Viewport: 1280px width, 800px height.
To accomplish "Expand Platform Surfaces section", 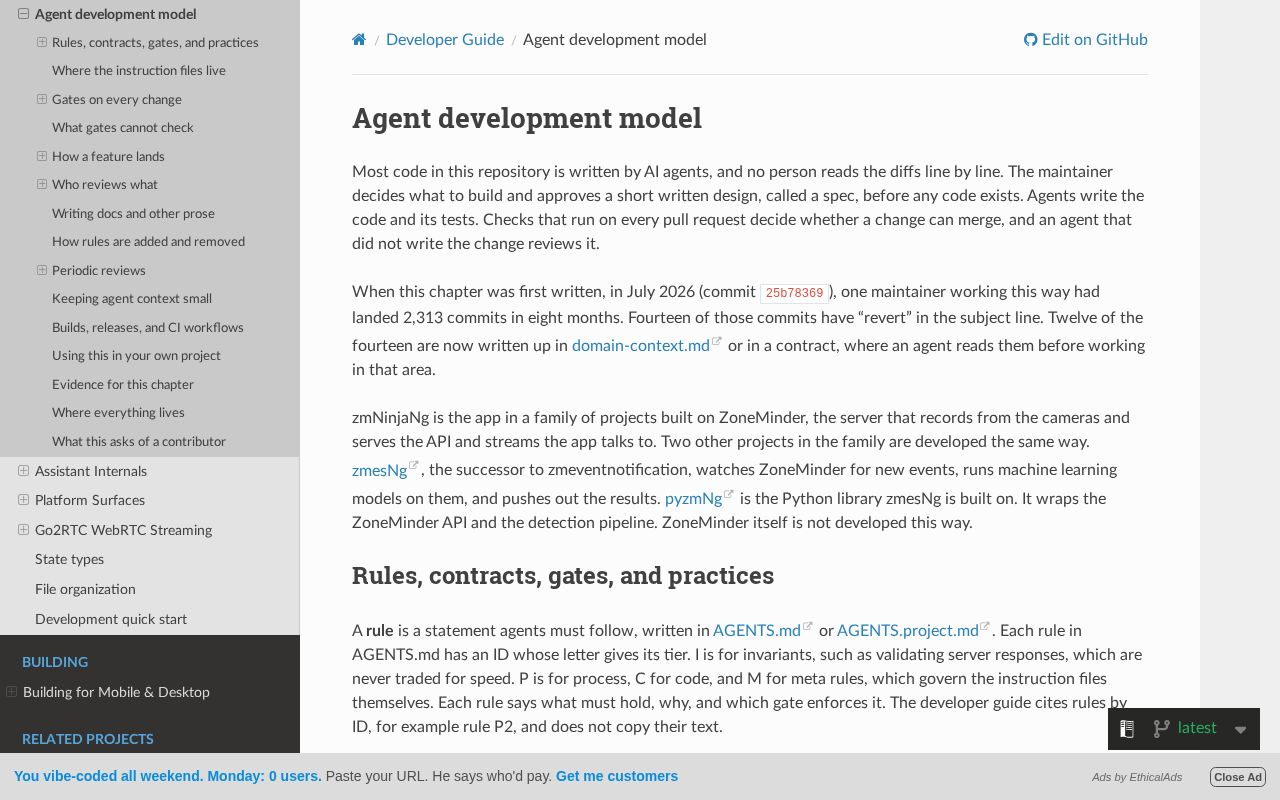I will pos(24,500).
